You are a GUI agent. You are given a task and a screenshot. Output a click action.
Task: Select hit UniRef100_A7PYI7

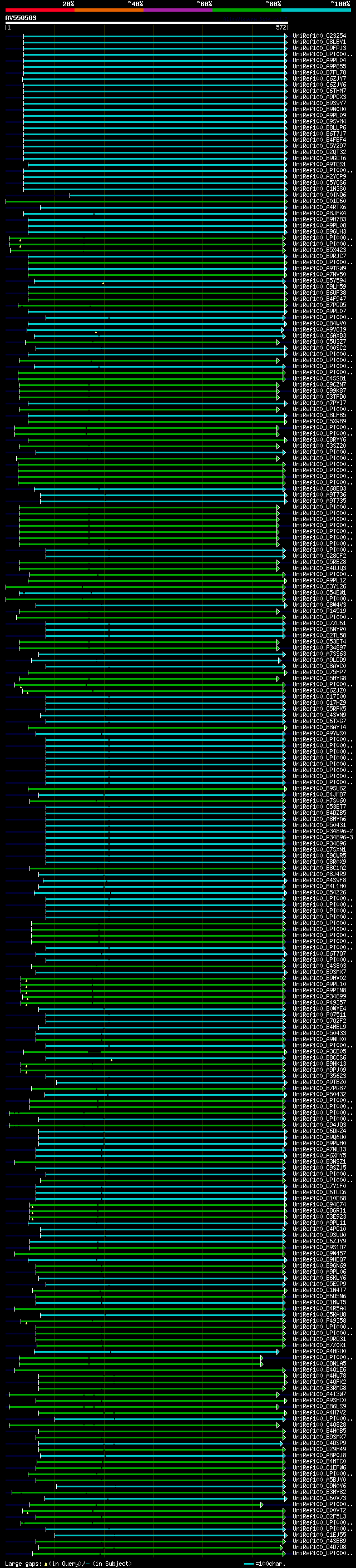(319, 402)
